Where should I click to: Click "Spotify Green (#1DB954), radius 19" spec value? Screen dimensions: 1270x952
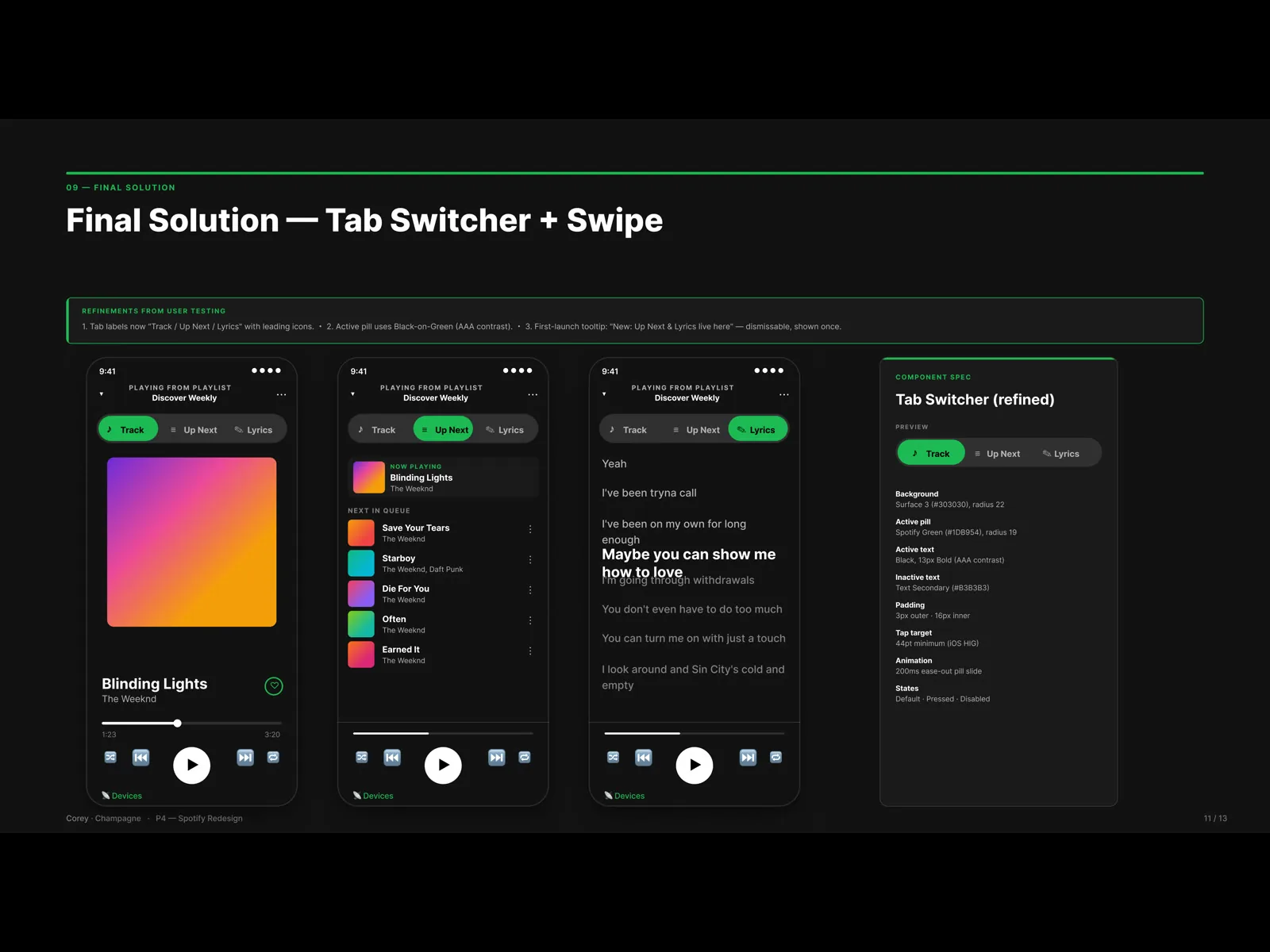tap(956, 532)
